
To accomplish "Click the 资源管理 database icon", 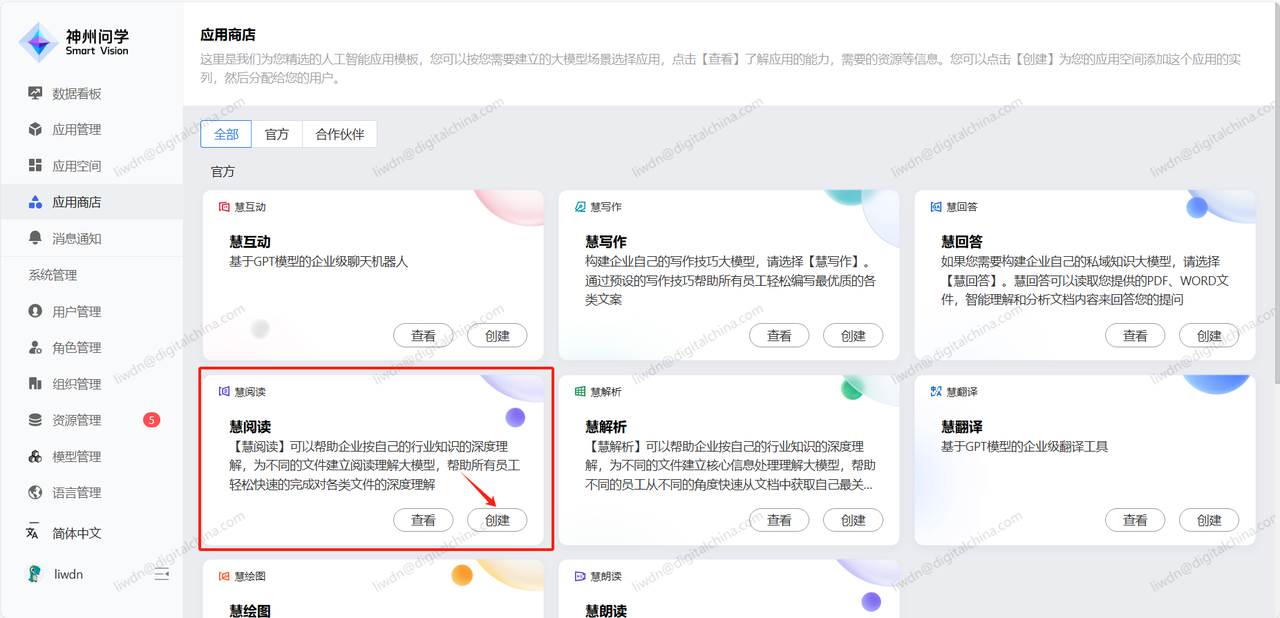I will pyautogui.click(x=35, y=421).
